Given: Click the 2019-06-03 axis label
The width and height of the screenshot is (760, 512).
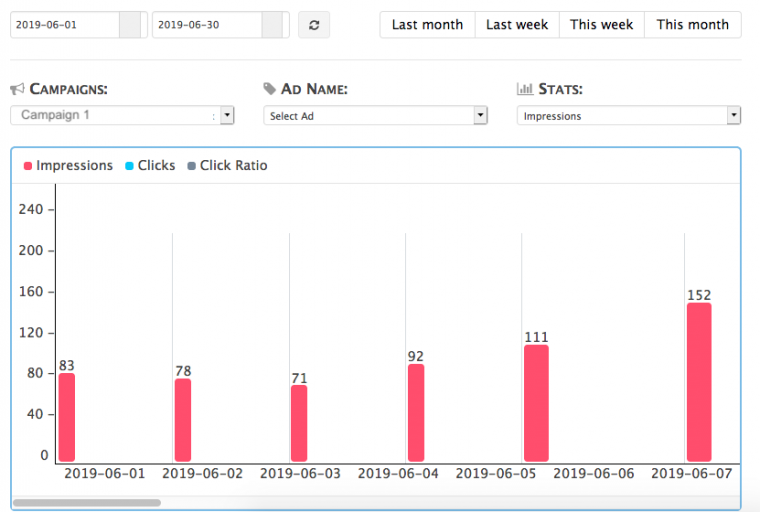Looking at the screenshot, I should [301, 473].
